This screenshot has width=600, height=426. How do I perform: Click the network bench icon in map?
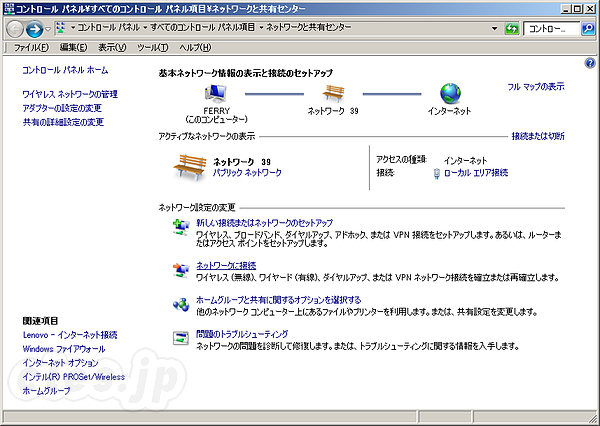coord(327,93)
